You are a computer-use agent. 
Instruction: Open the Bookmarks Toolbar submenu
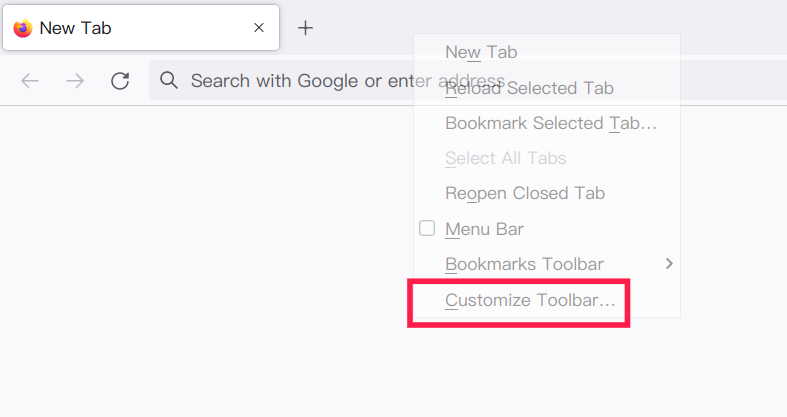coord(524,264)
